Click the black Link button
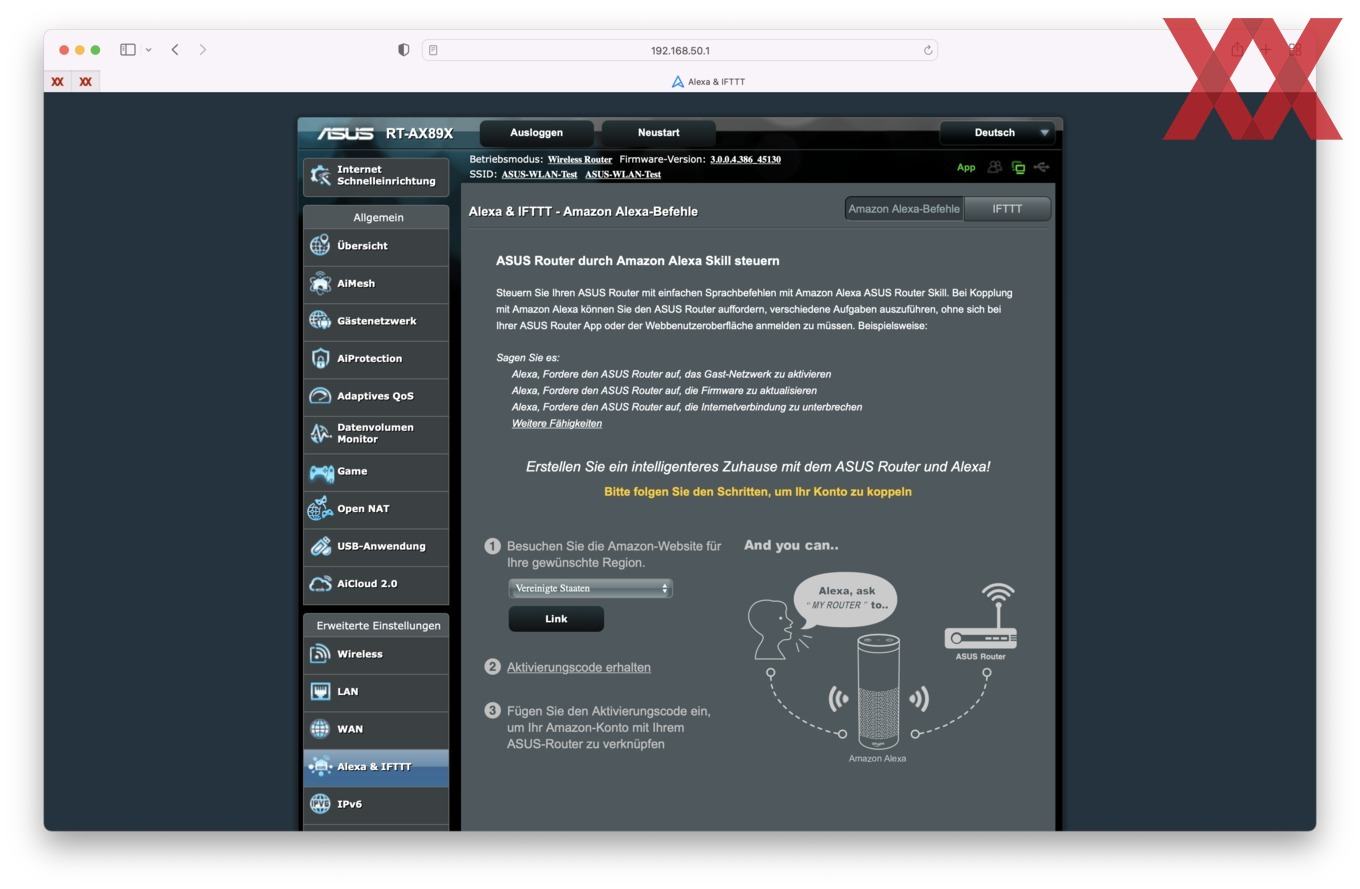 click(x=556, y=619)
